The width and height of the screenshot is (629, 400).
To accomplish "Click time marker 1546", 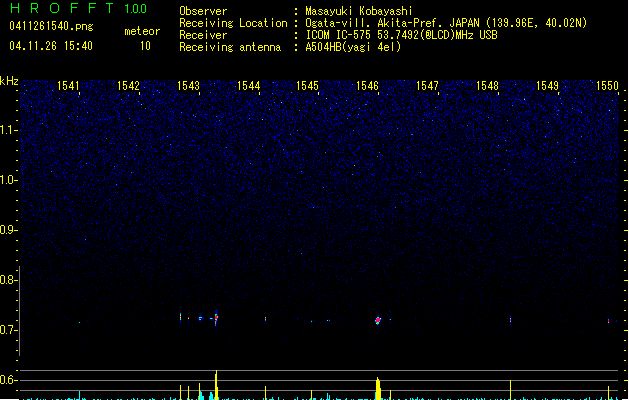I will [367, 86].
